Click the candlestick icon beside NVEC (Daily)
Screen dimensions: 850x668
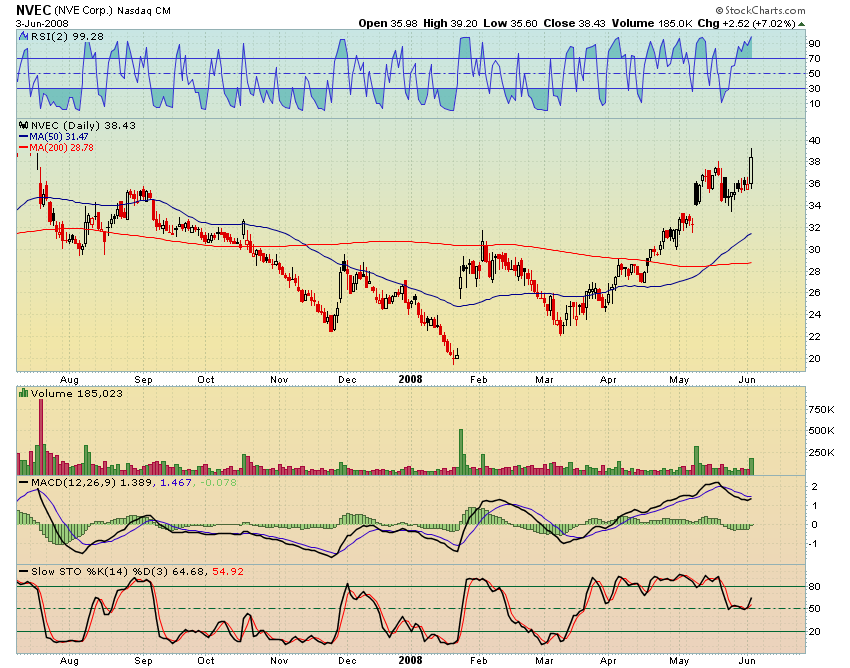point(24,125)
